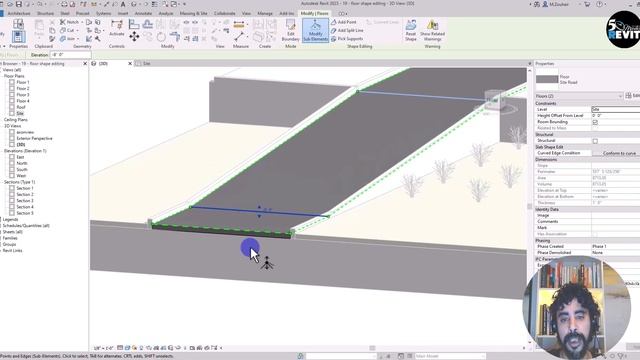Close the {3D} view tab
This screenshot has height=360, width=640.
[x=130, y=64]
